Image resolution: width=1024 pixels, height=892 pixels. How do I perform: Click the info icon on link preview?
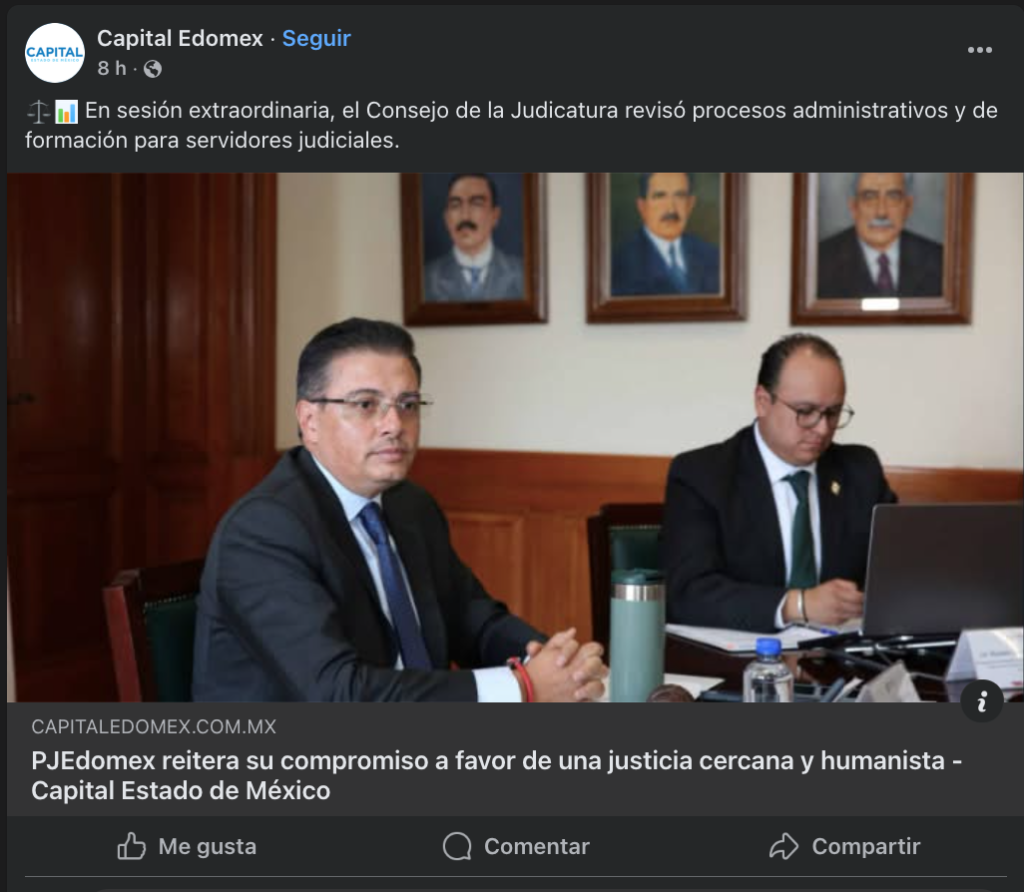[982, 701]
